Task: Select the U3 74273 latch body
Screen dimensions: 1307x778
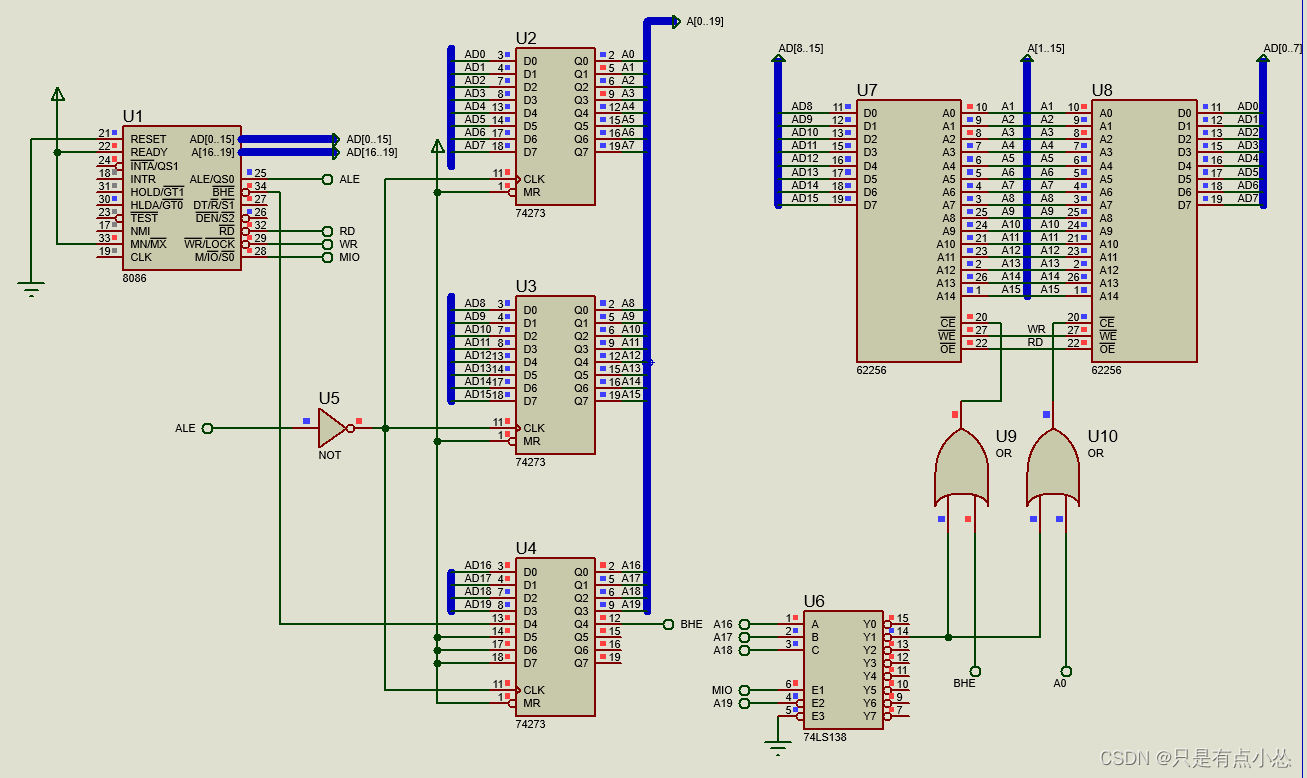Action: [x=555, y=375]
